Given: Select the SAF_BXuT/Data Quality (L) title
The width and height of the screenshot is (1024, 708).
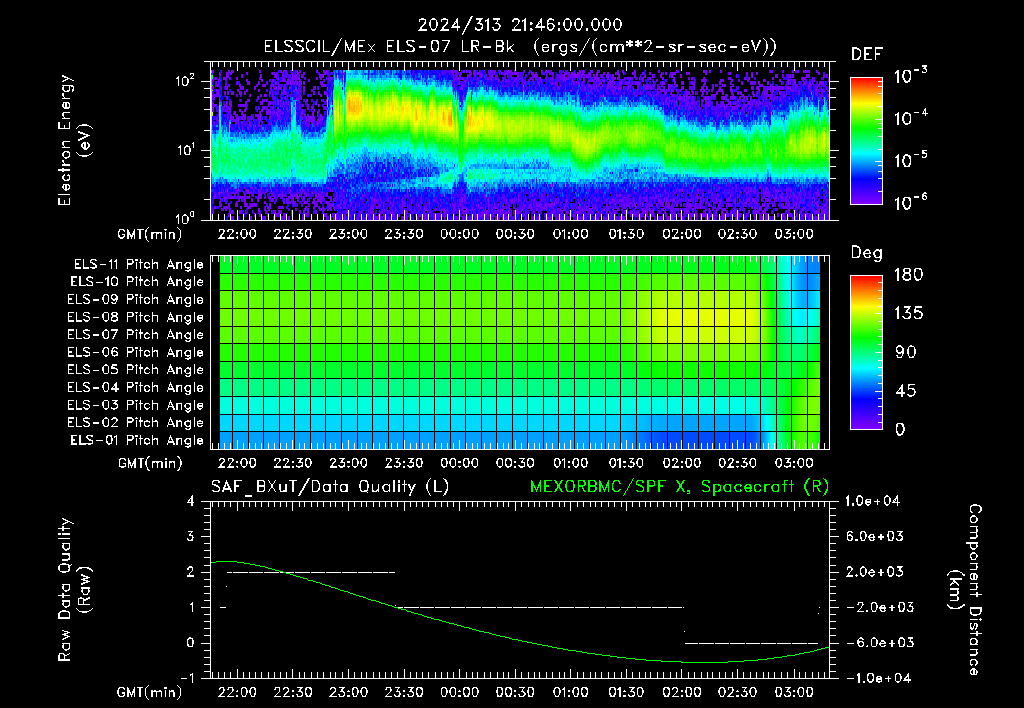Looking at the screenshot, I should tap(330, 487).
